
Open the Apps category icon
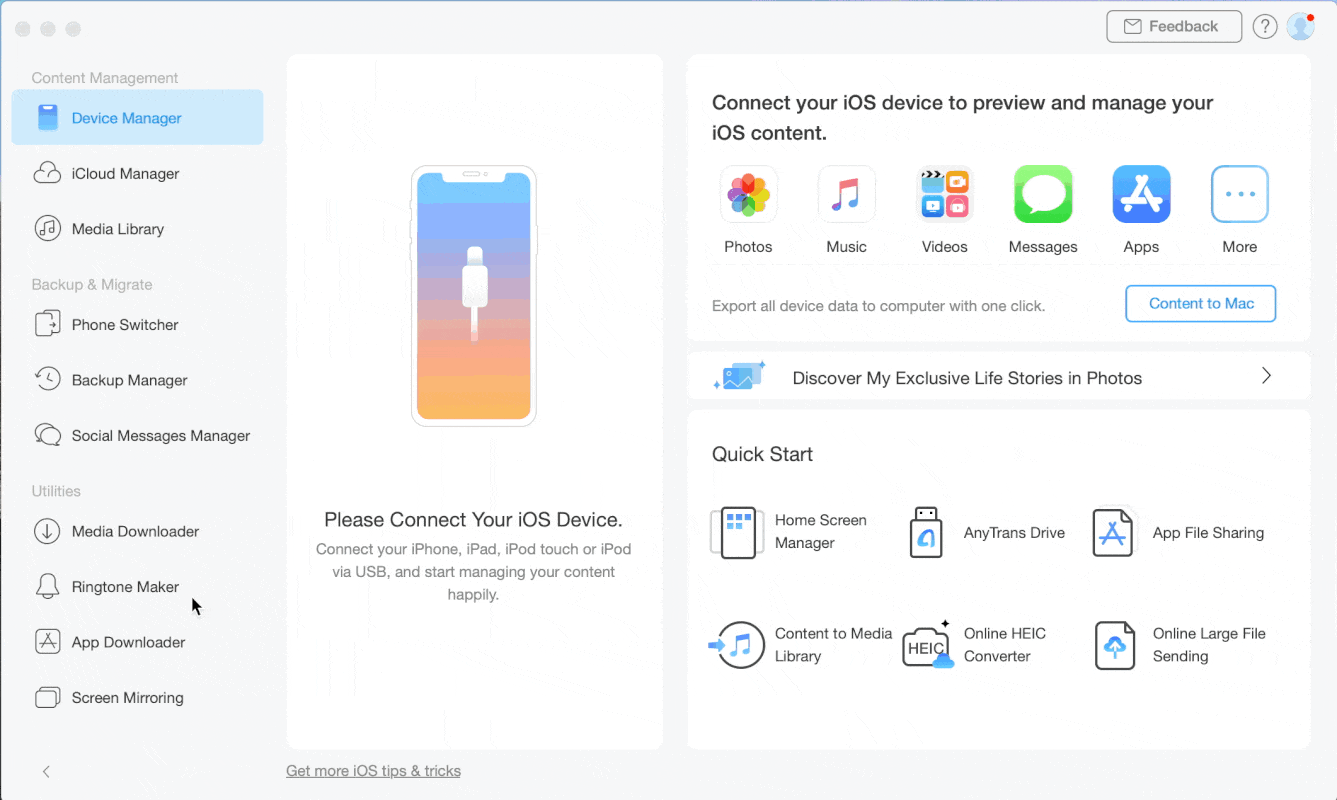[1141, 194]
